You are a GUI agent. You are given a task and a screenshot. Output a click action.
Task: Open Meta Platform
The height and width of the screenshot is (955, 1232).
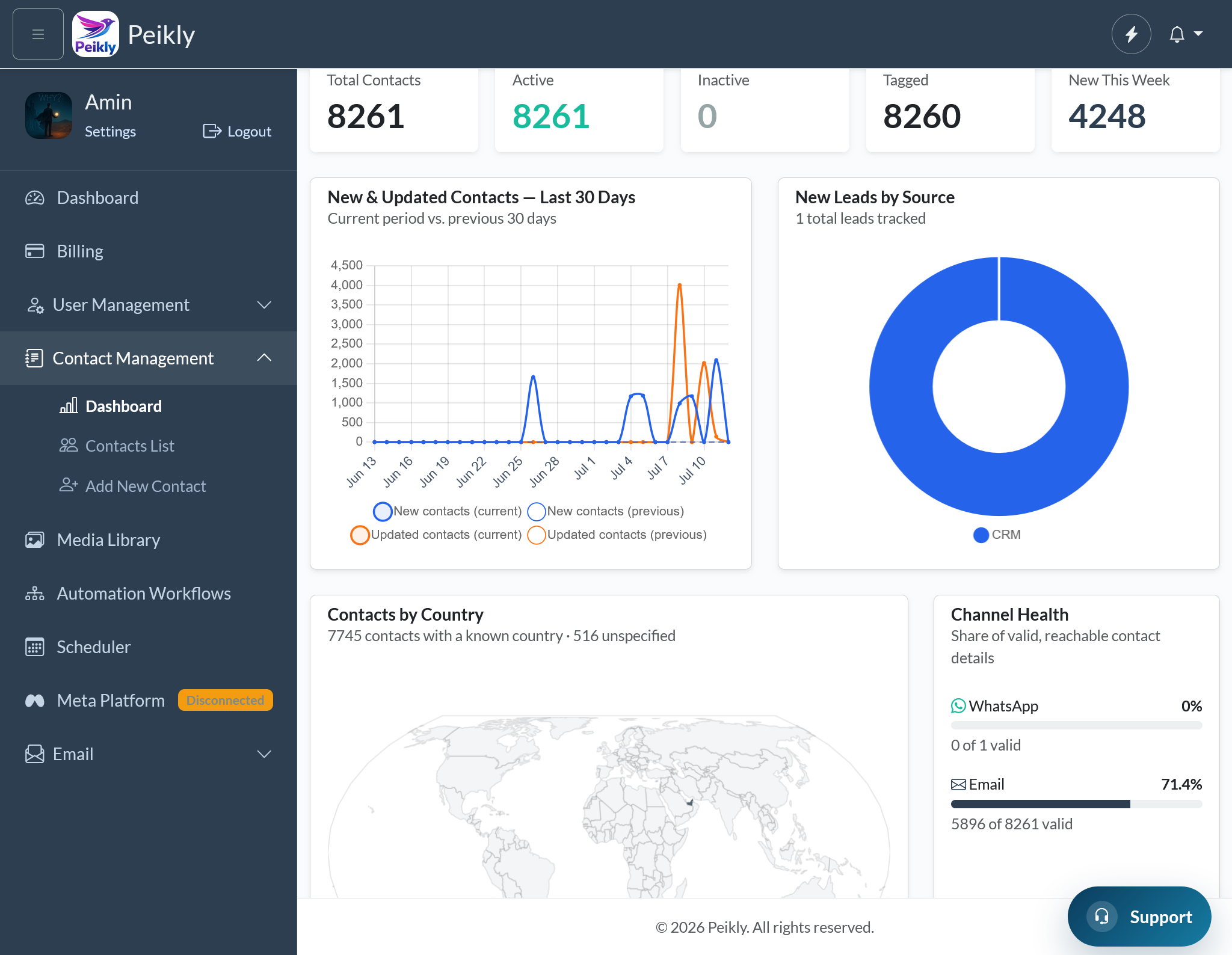tap(111, 701)
